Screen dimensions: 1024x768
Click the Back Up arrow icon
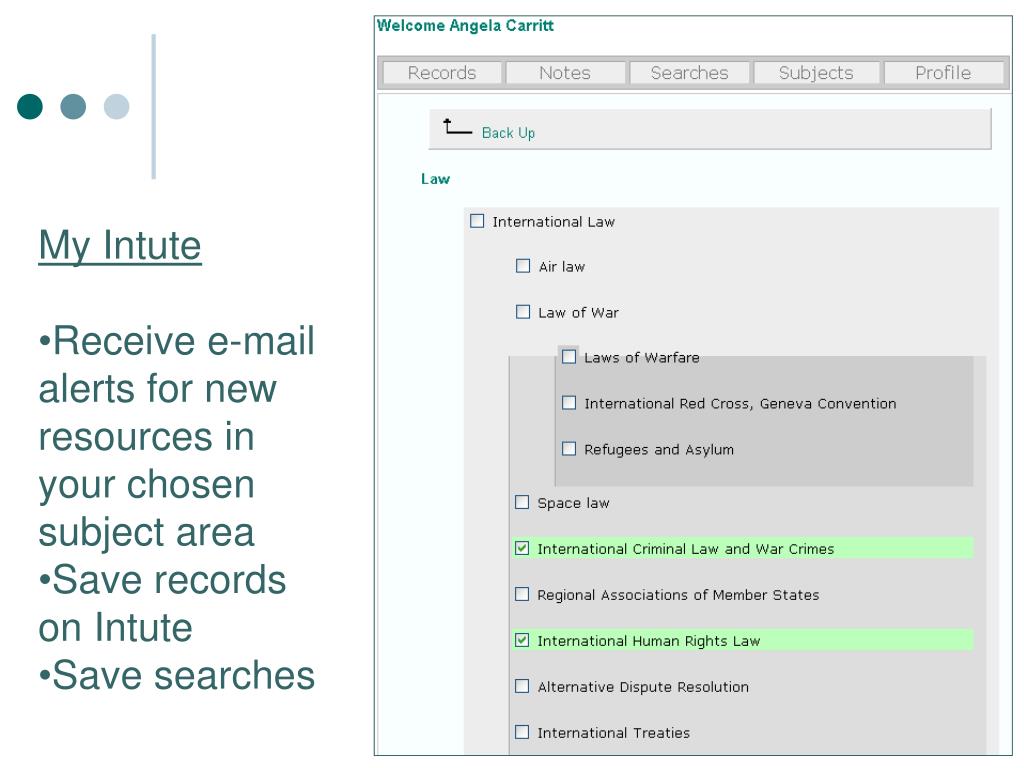pos(456,127)
